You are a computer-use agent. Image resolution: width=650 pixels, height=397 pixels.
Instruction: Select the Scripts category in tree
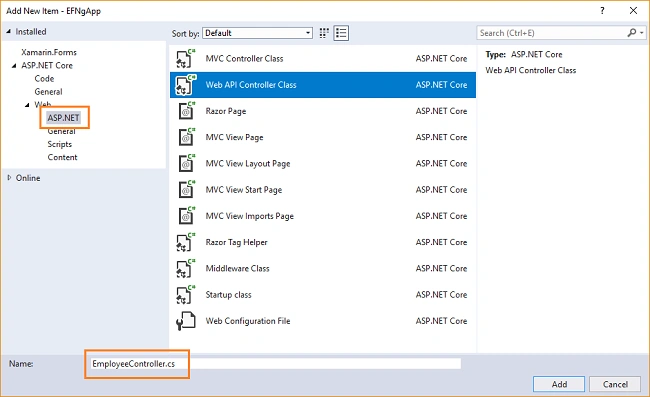[60, 144]
